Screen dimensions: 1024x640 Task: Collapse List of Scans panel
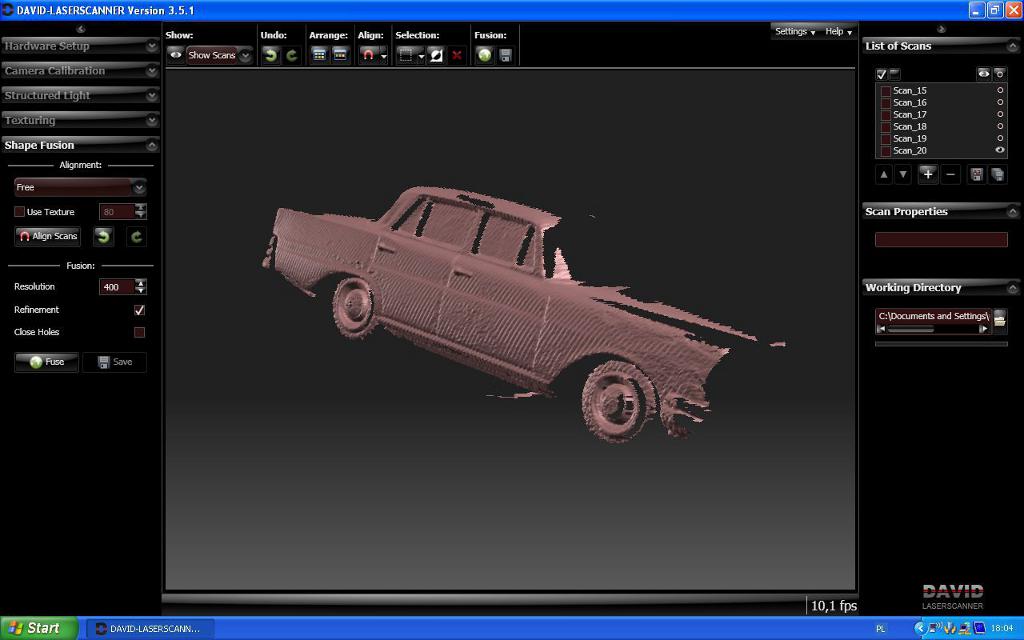1013,46
